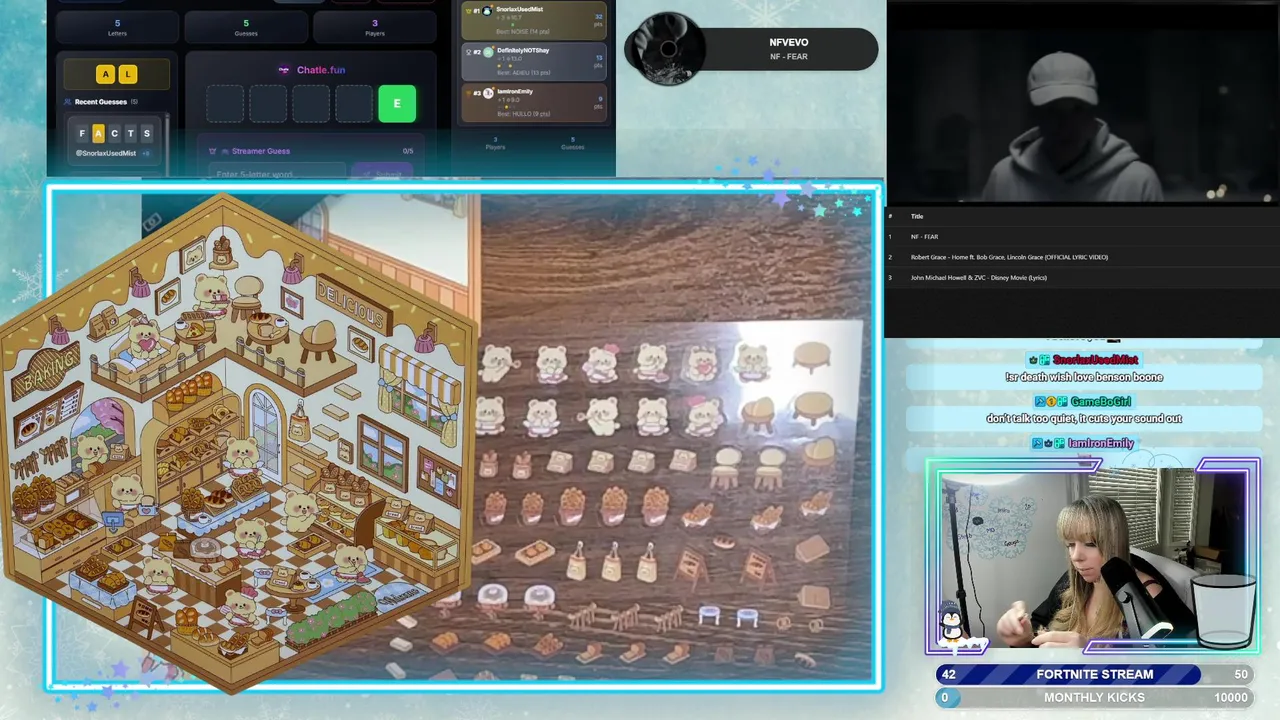Click GameBoGirl's gold coin badge
Viewport: 1280px width, 720px height.
coord(1051,402)
